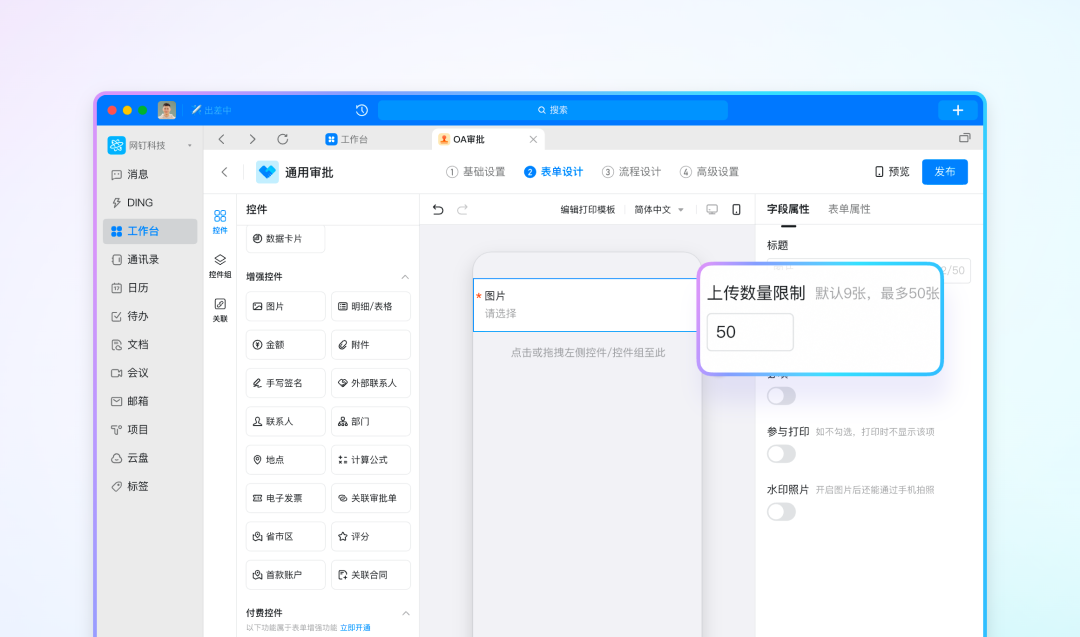The width and height of the screenshot is (1080, 637).
Task: Click the blue plus button
Action: coord(957,110)
